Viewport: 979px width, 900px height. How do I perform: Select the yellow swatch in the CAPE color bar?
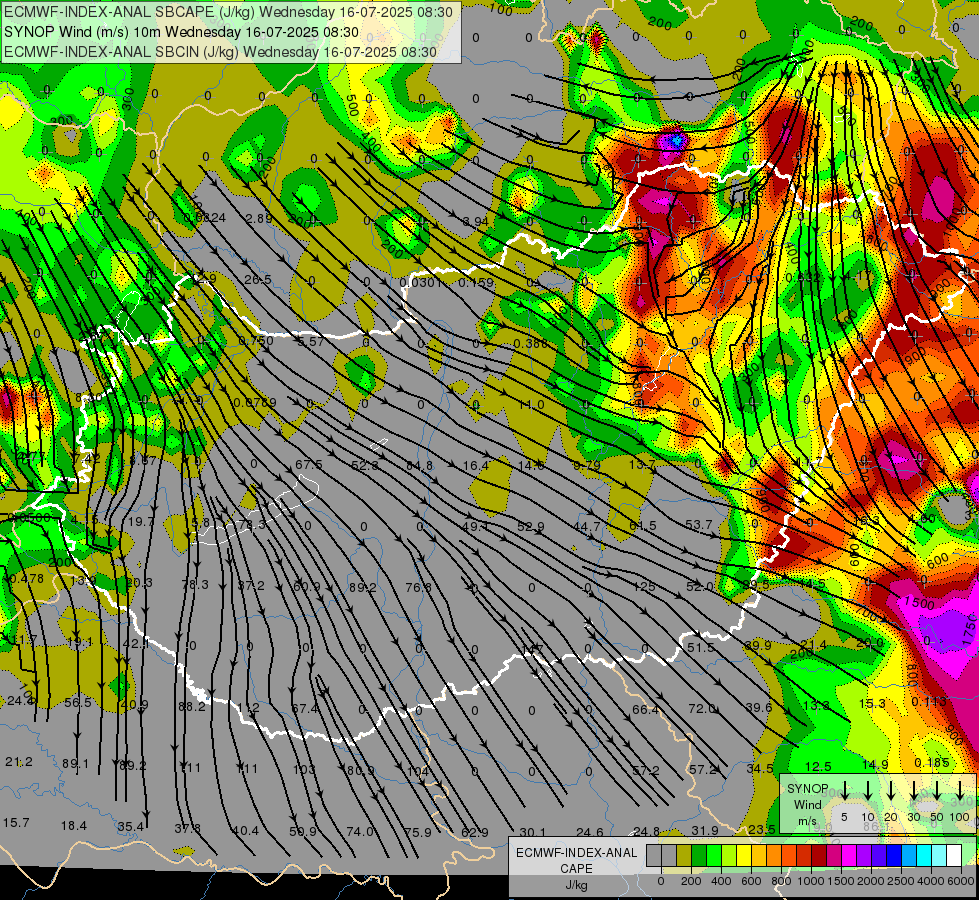744,855
